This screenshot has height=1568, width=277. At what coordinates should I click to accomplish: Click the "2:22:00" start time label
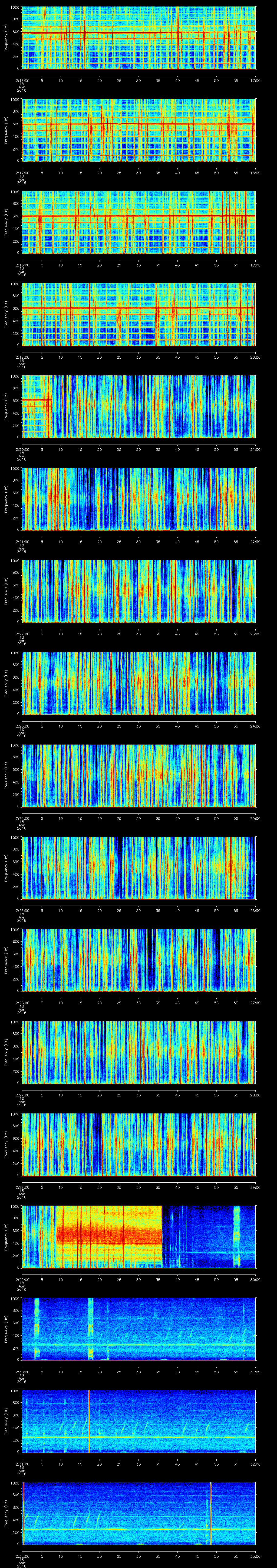point(22,634)
